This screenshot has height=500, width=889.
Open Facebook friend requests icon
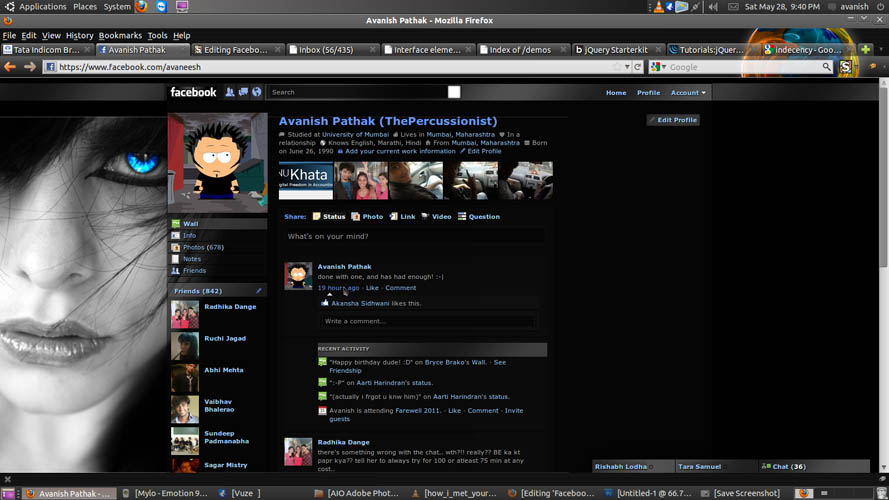pos(230,92)
